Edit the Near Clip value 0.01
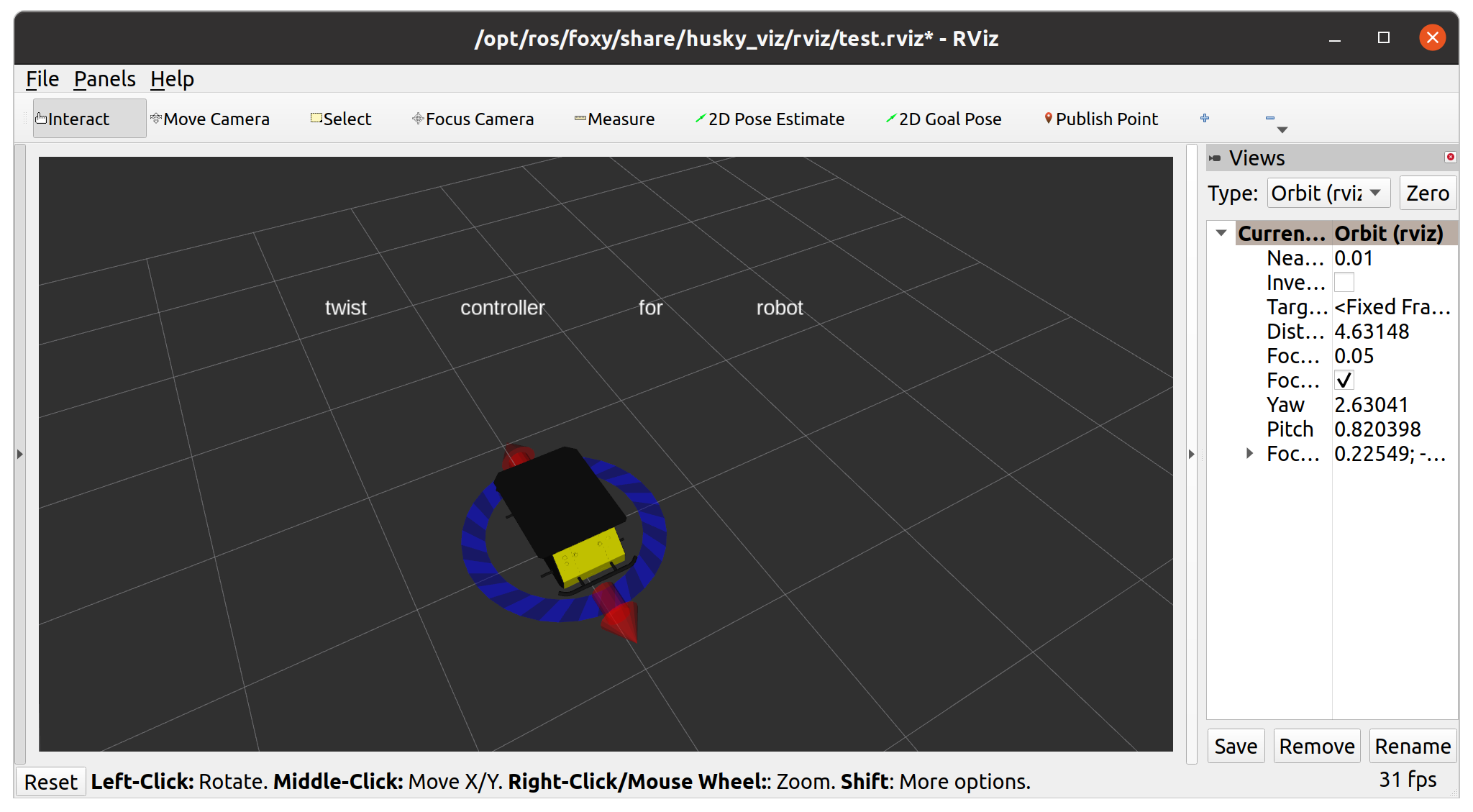Image resolution: width=1473 pixels, height=812 pixels. tap(1395, 258)
